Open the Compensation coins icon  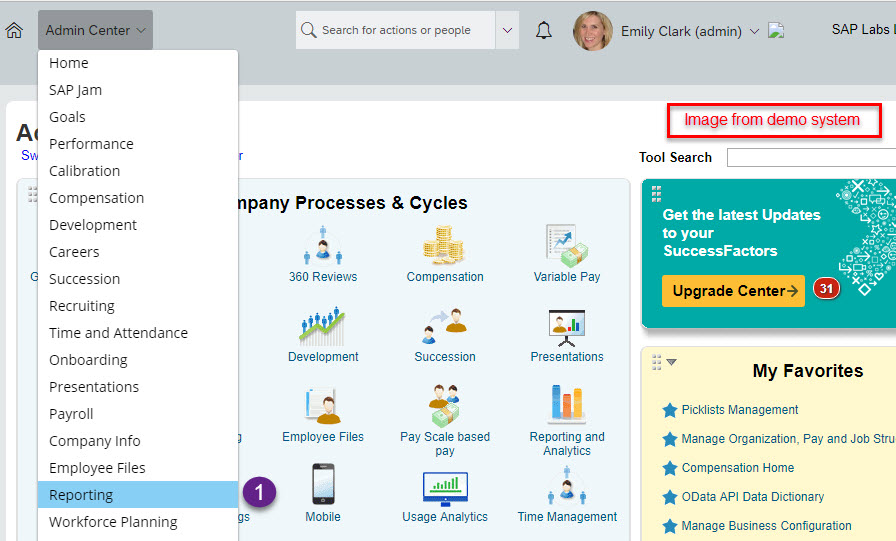(x=443, y=245)
